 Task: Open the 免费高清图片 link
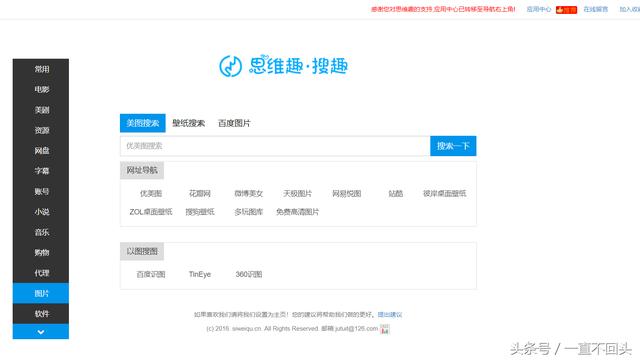[x=298, y=212]
